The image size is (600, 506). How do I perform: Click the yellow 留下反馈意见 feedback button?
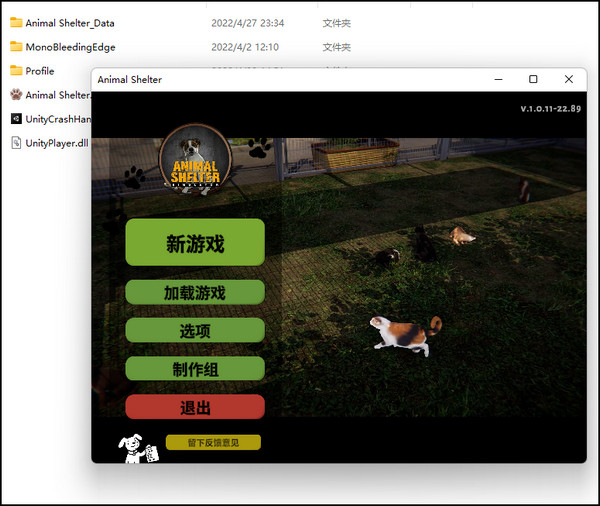tap(213, 442)
